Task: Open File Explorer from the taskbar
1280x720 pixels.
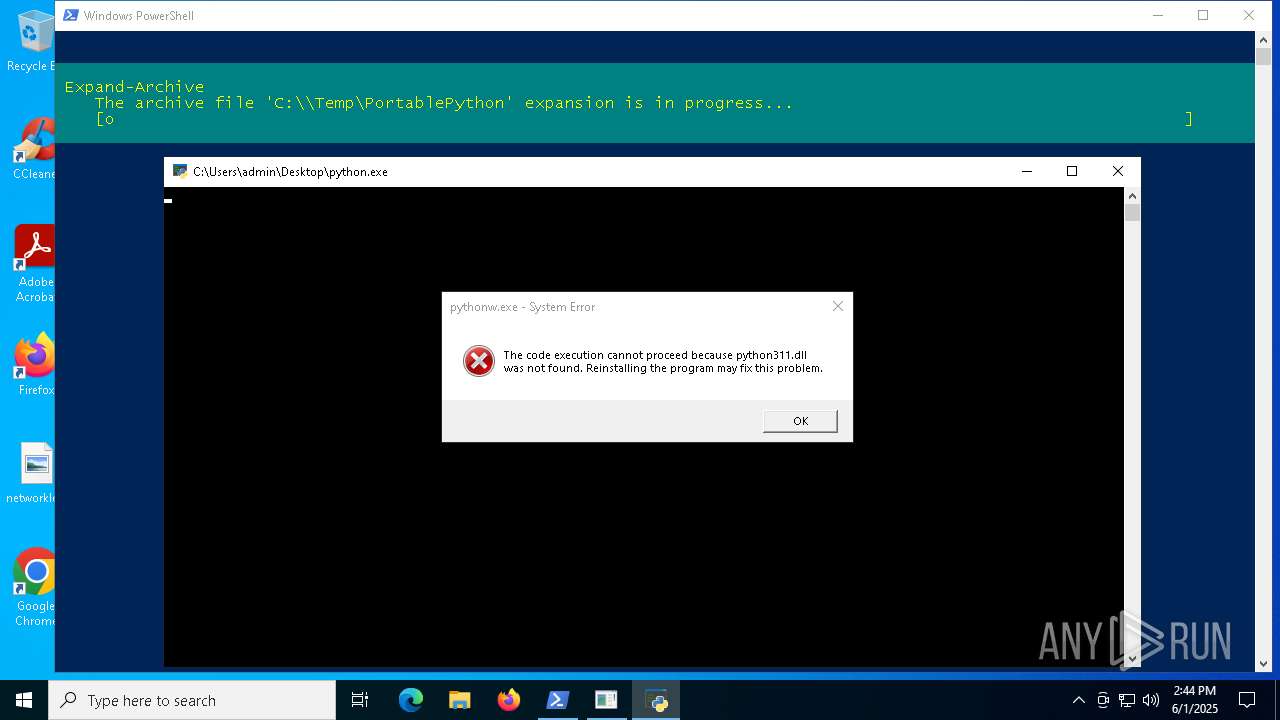Action: (x=460, y=700)
